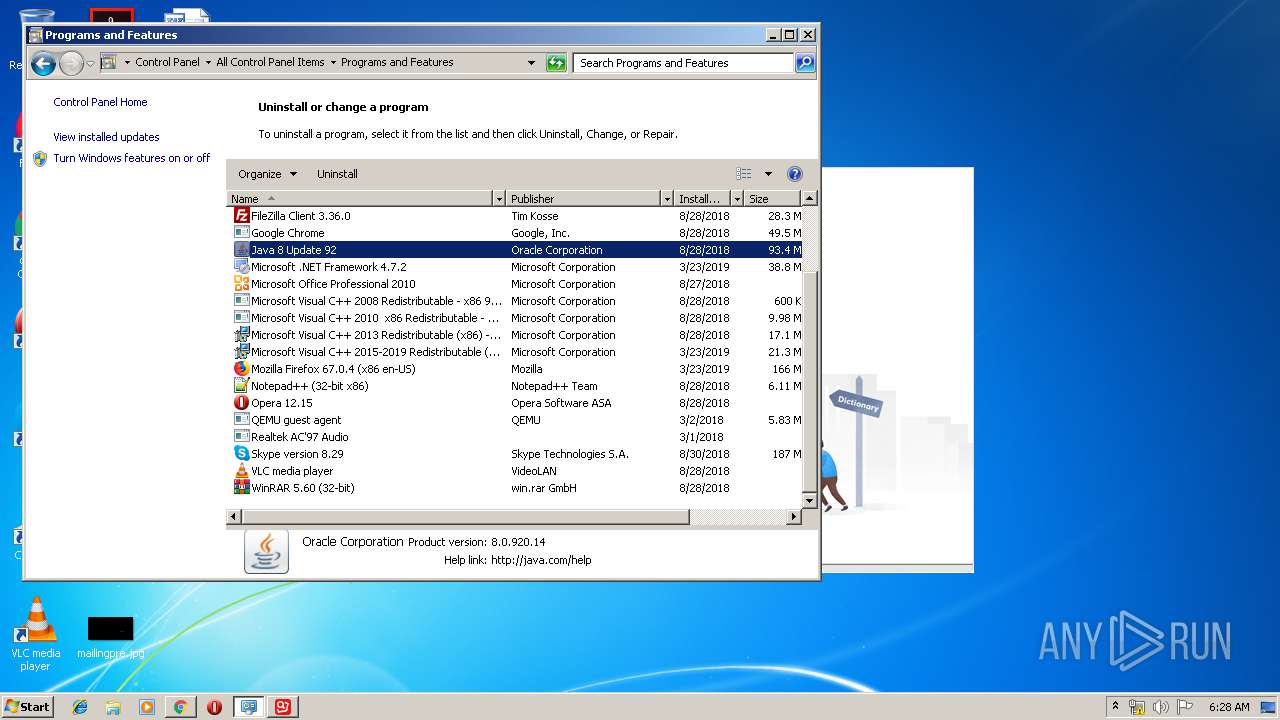Viewport: 1280px width, 720px height.
Task: Click the taskbar clock showing 6:28 AM
Action: click(1229, 707)
